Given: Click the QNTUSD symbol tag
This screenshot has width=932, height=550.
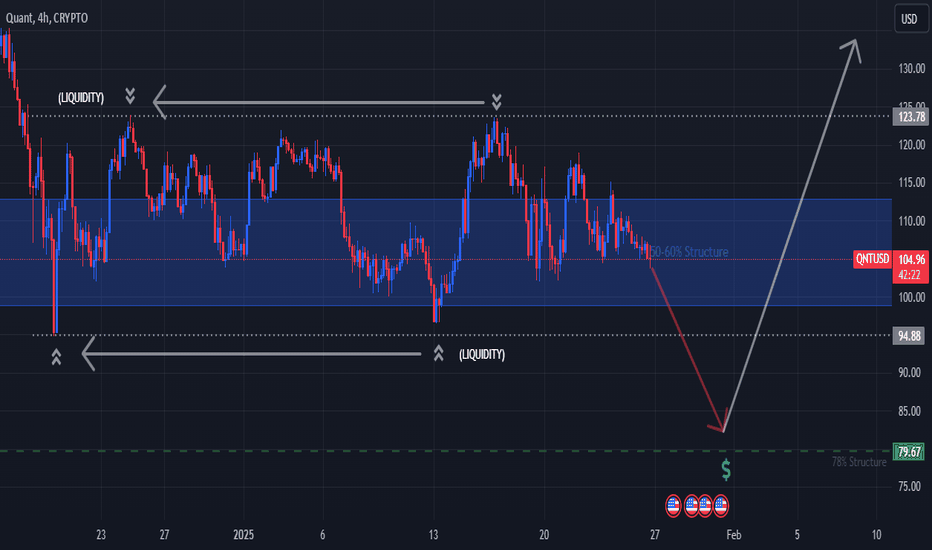Looking at the screenshot, I should pyautogui.click(x=872, y=259).
